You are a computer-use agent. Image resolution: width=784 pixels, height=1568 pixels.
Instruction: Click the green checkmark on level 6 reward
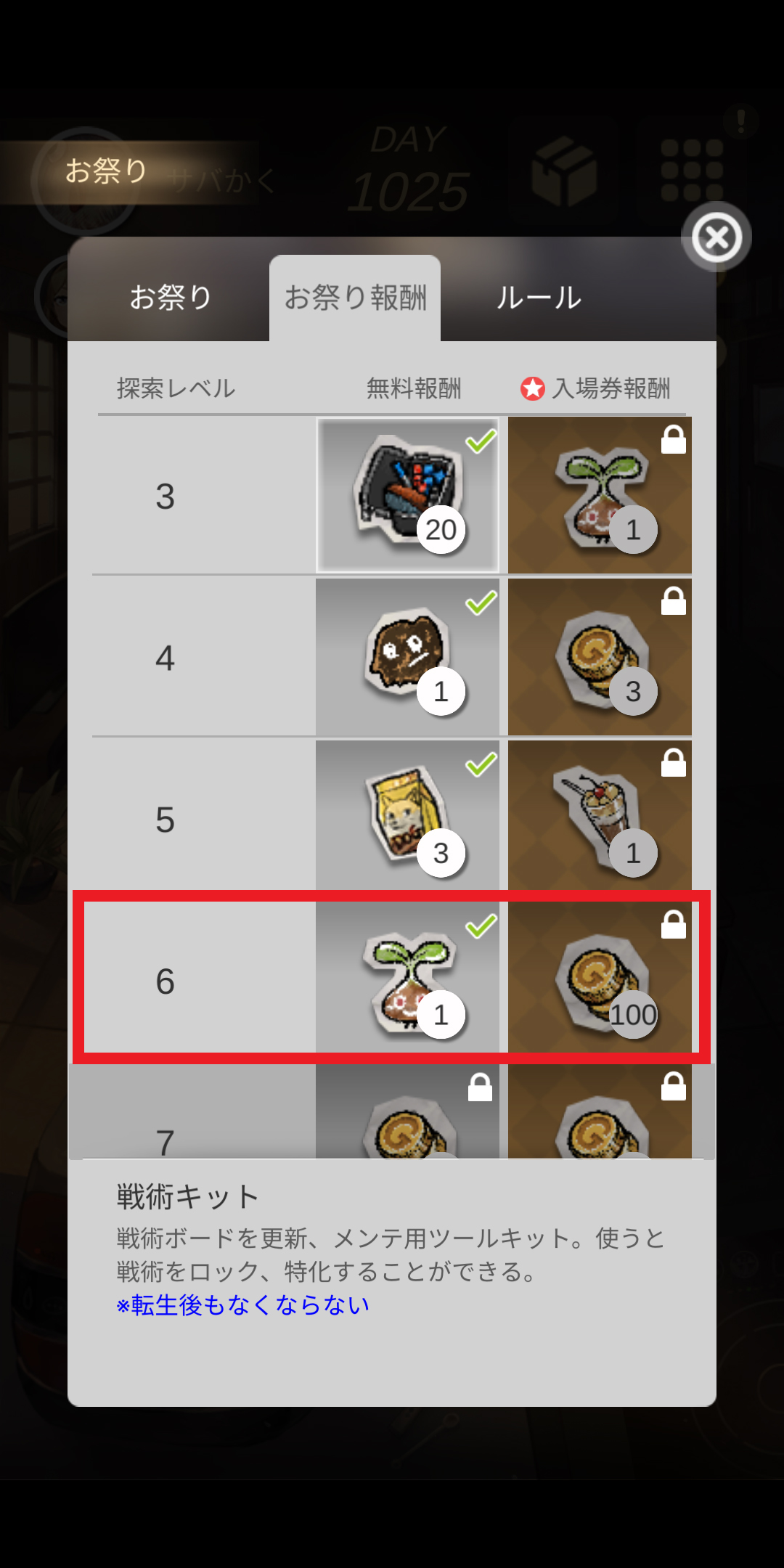(x=481, y=926)
